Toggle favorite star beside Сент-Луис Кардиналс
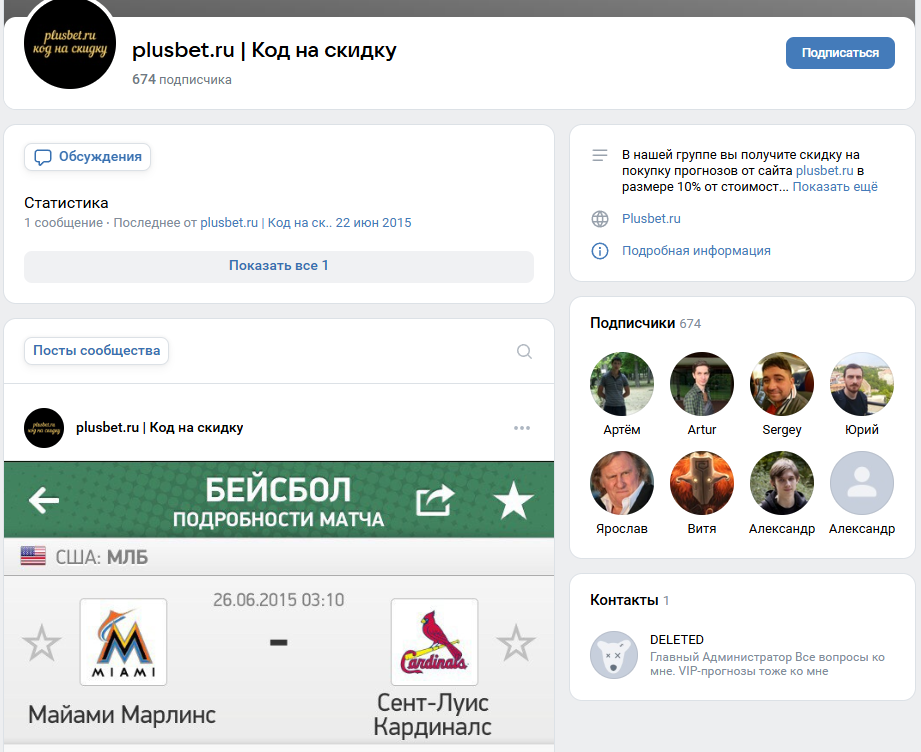The image size is (921, 752). click(516, 643)
